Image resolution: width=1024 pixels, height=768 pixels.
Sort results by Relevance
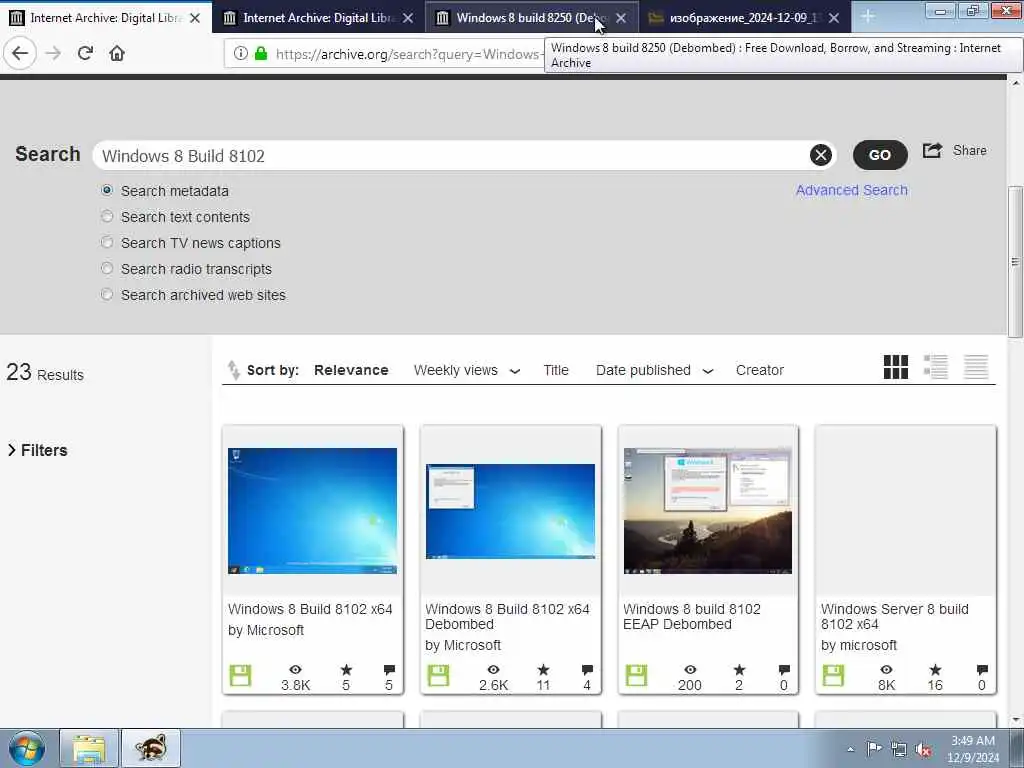351,370
